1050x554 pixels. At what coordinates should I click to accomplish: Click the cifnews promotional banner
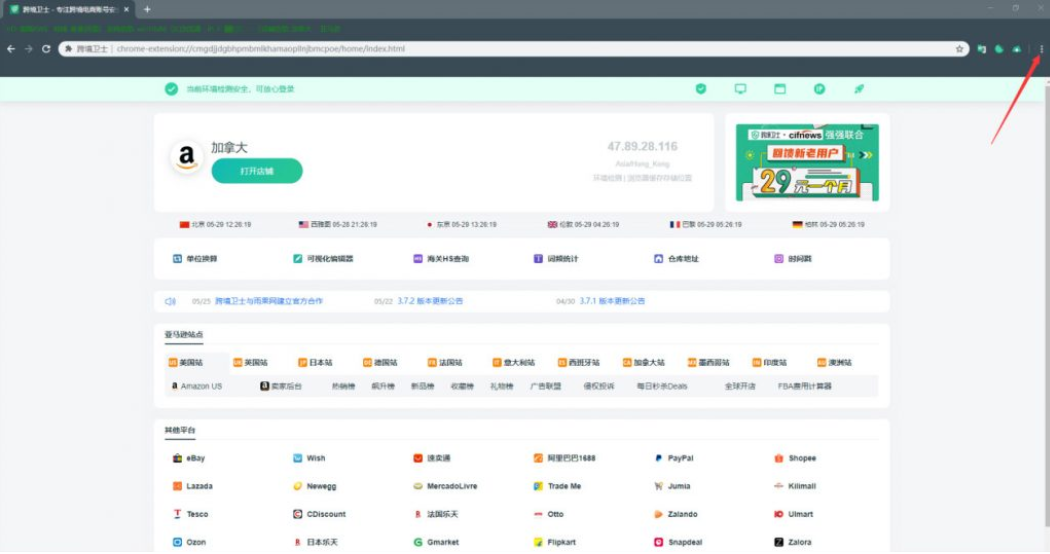(807, 162)
